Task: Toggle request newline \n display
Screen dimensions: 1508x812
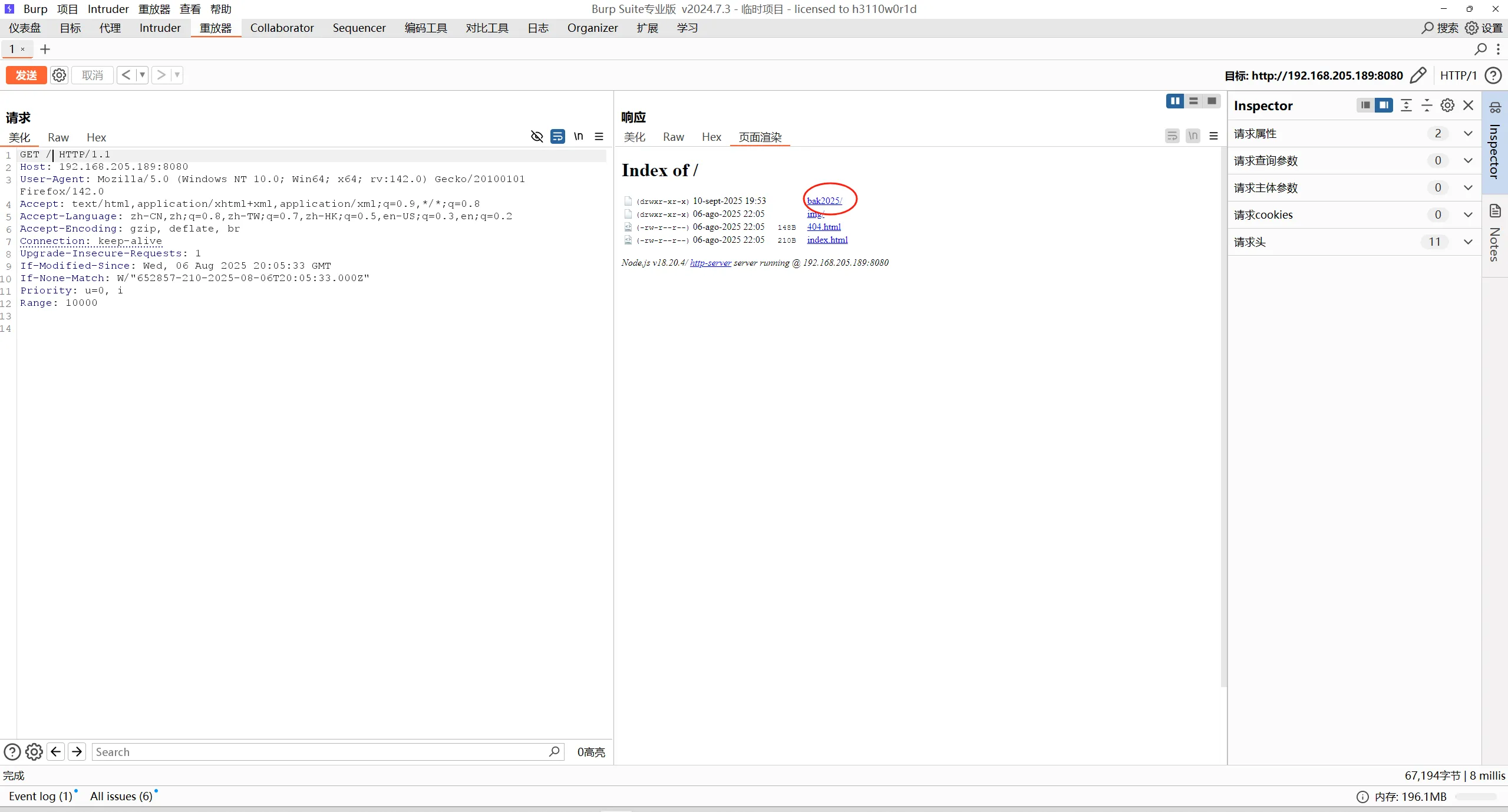Action: (x=578, y=137)
